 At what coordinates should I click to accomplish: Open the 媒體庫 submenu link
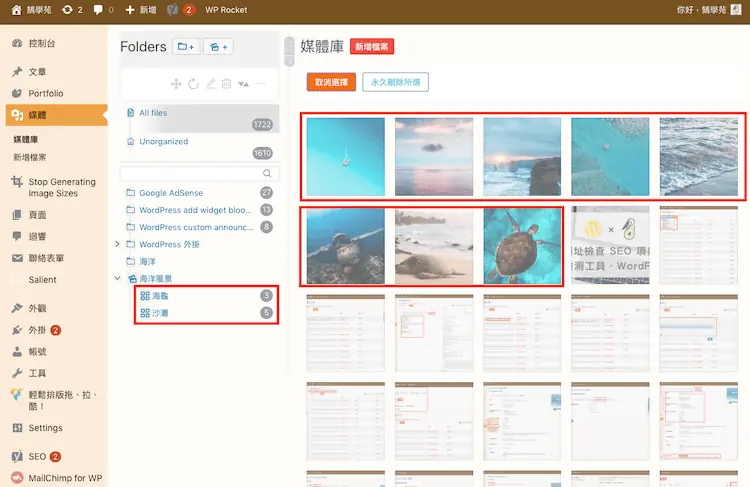coord(26,139)
